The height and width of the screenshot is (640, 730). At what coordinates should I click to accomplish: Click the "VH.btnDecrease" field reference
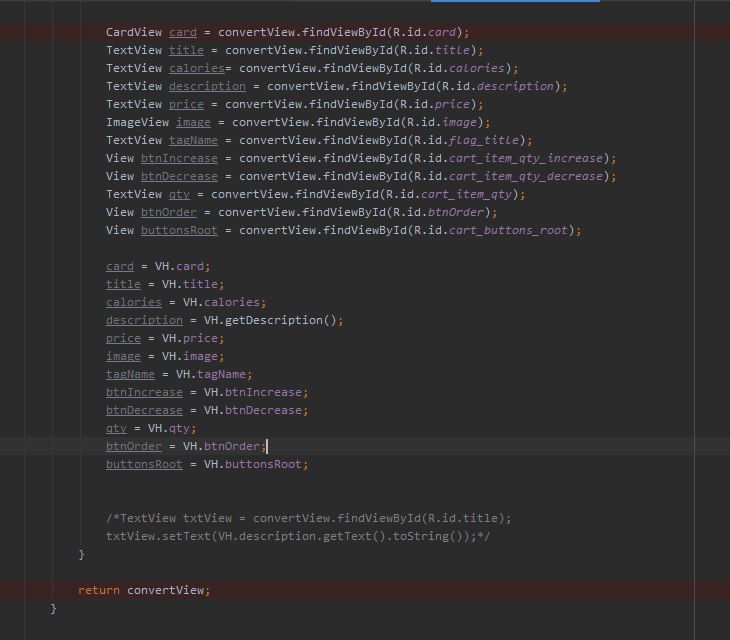(253, 411)
